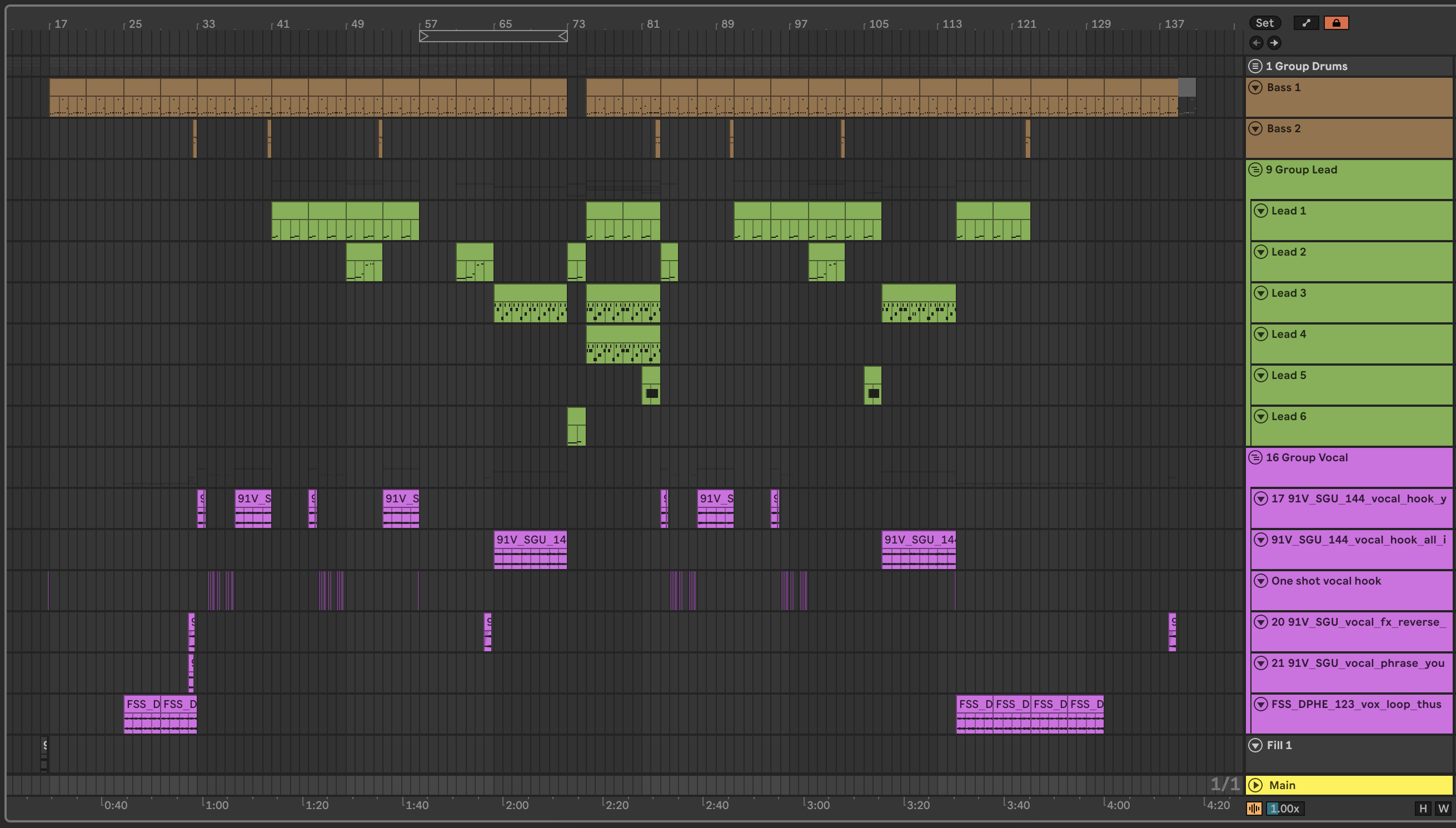Fold the Lead 6 track triangle
Screen dimensions: 1456x828
1261,416
